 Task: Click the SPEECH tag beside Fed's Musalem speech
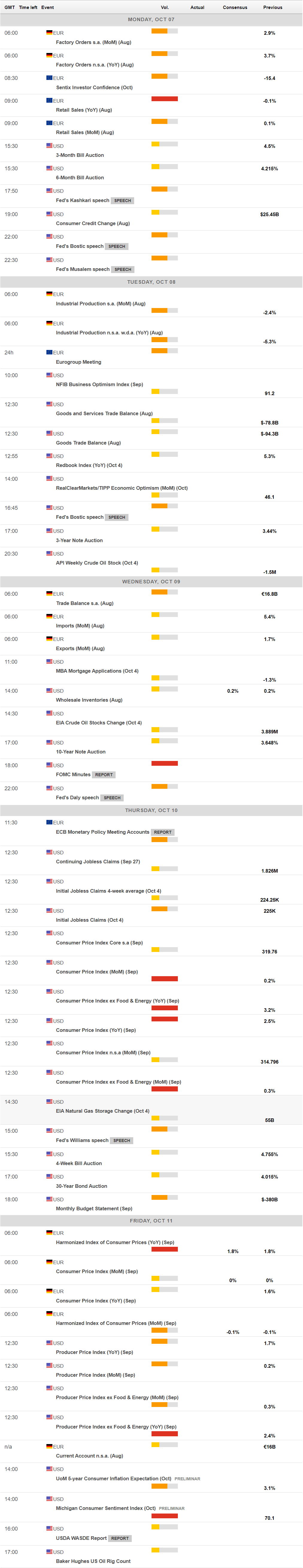click(x=123, y=269)
